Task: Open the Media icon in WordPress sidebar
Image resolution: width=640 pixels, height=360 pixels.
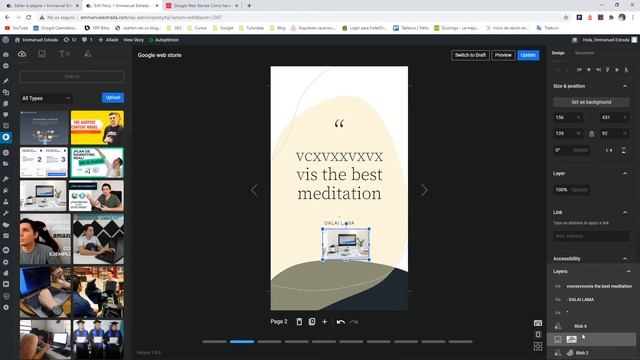Action: tap(6, 92)
